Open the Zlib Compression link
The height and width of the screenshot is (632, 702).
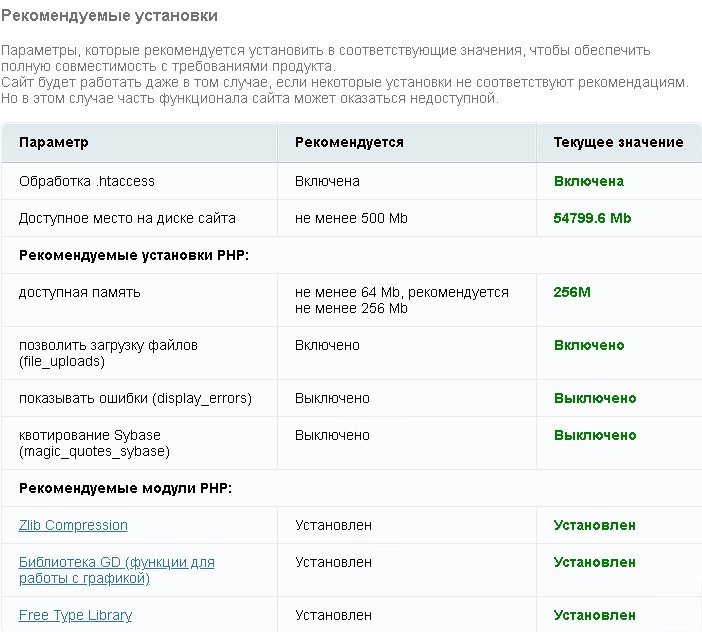click(73, 525)
